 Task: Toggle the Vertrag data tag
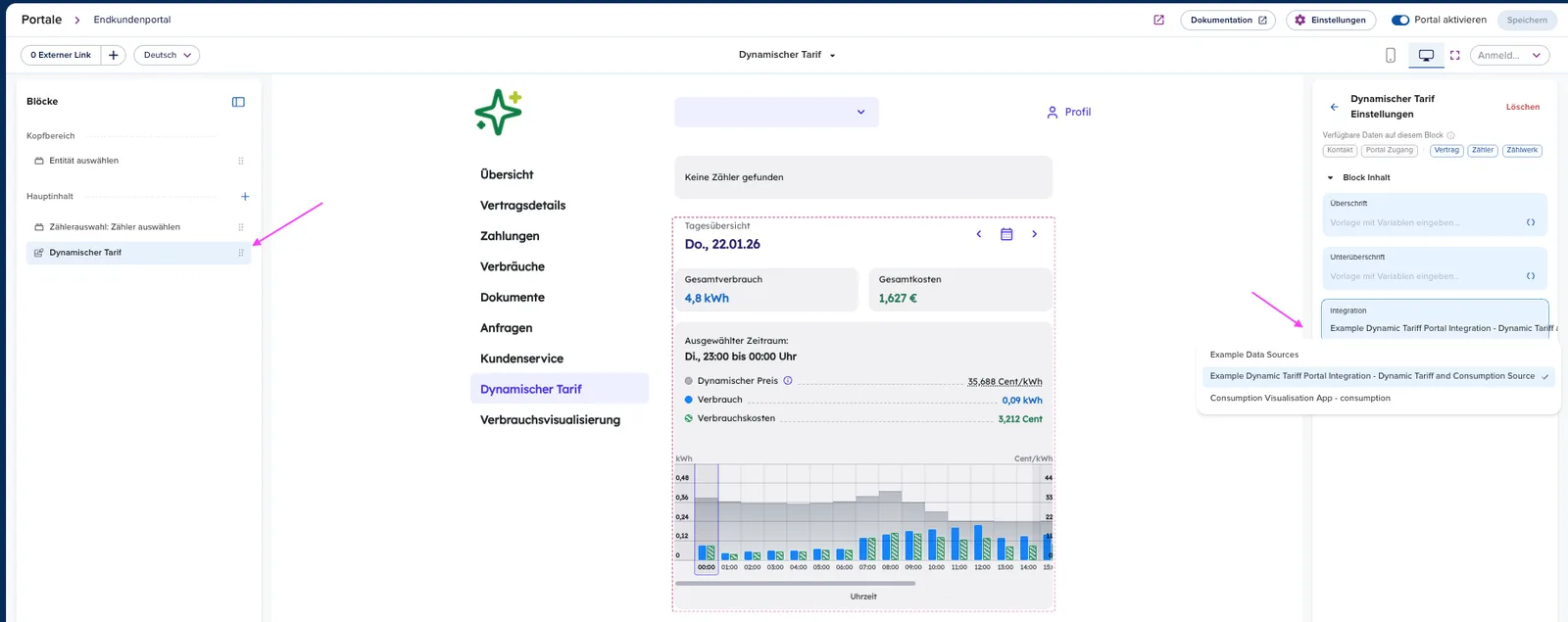(x=1446, y=151)
